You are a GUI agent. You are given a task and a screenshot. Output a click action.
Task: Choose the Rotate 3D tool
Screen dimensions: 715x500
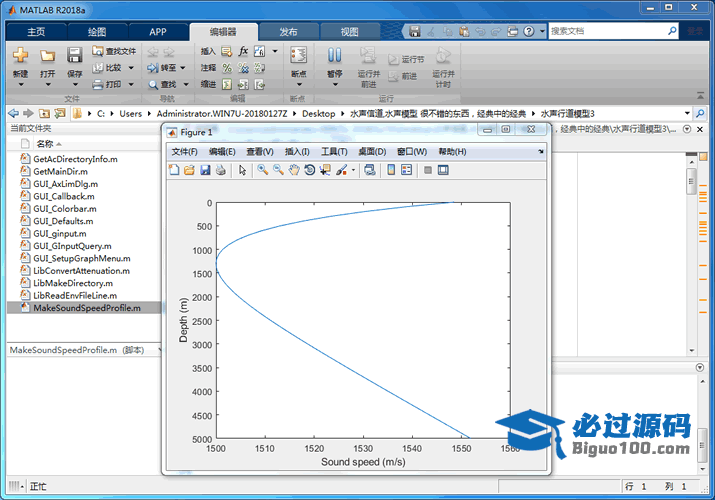[310, 170]
